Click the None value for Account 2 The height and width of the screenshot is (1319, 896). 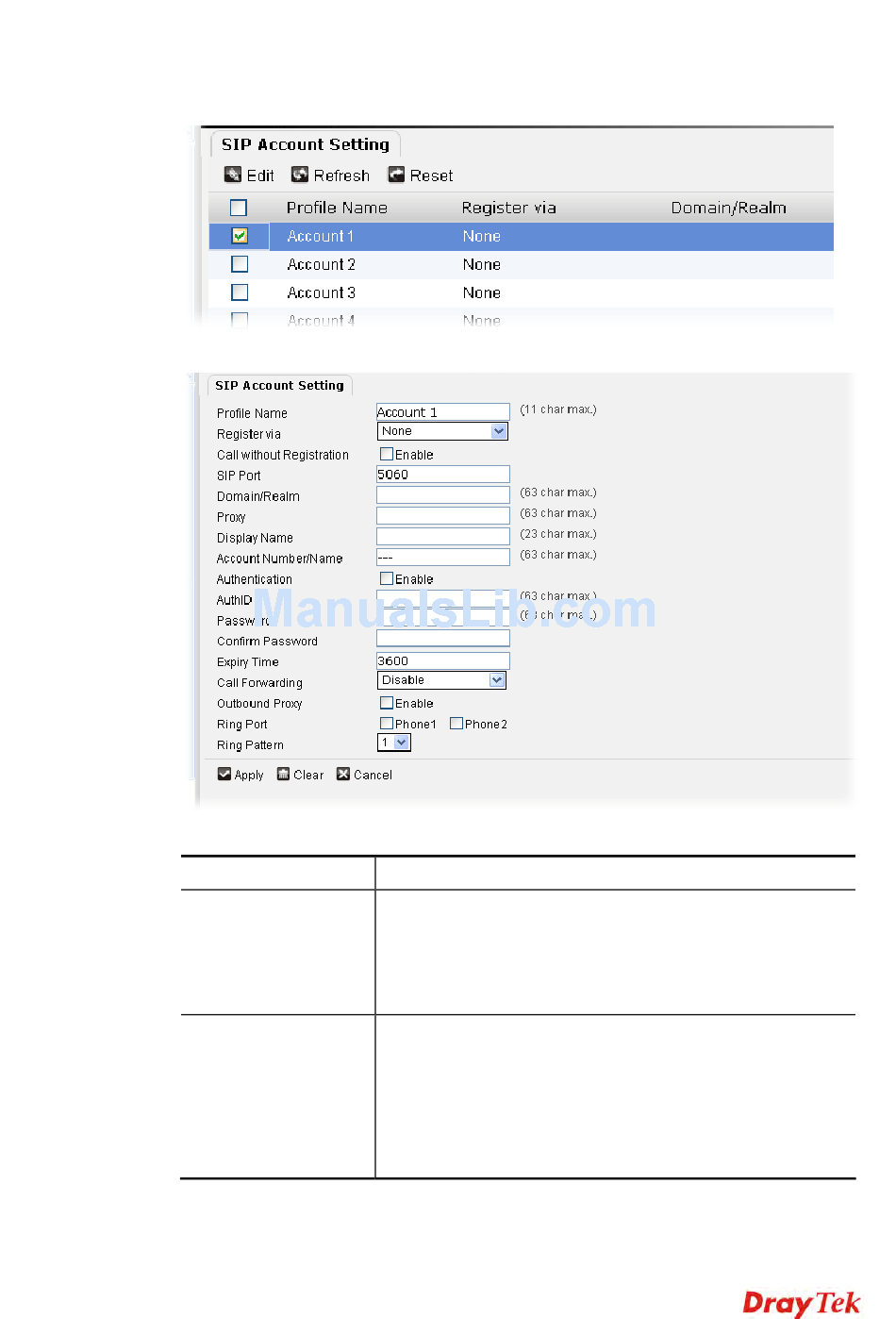tap(481, 264)
